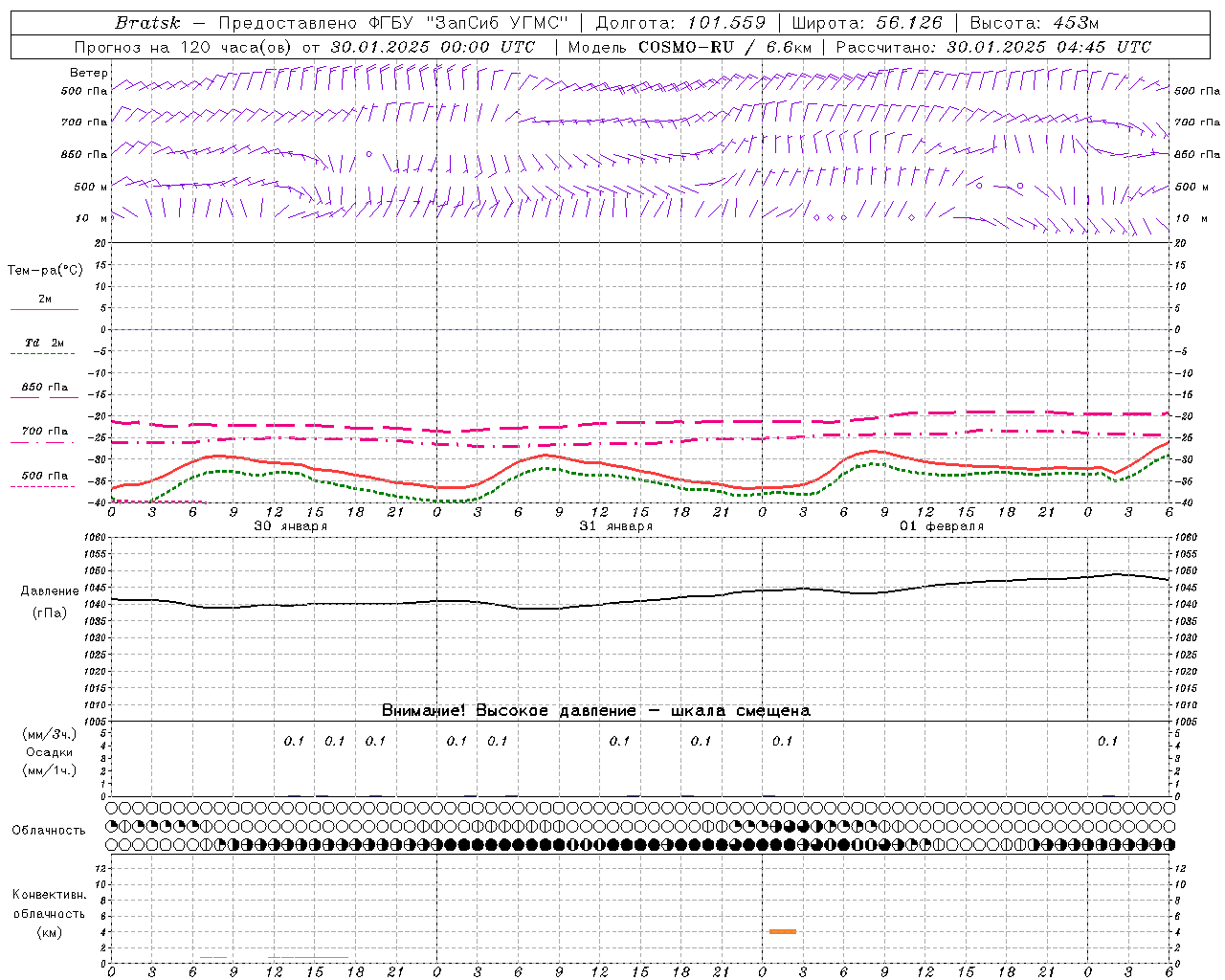Click the Облачность cloud cover label
Screen dimensions: 1225x980
(x=49, y=831)
